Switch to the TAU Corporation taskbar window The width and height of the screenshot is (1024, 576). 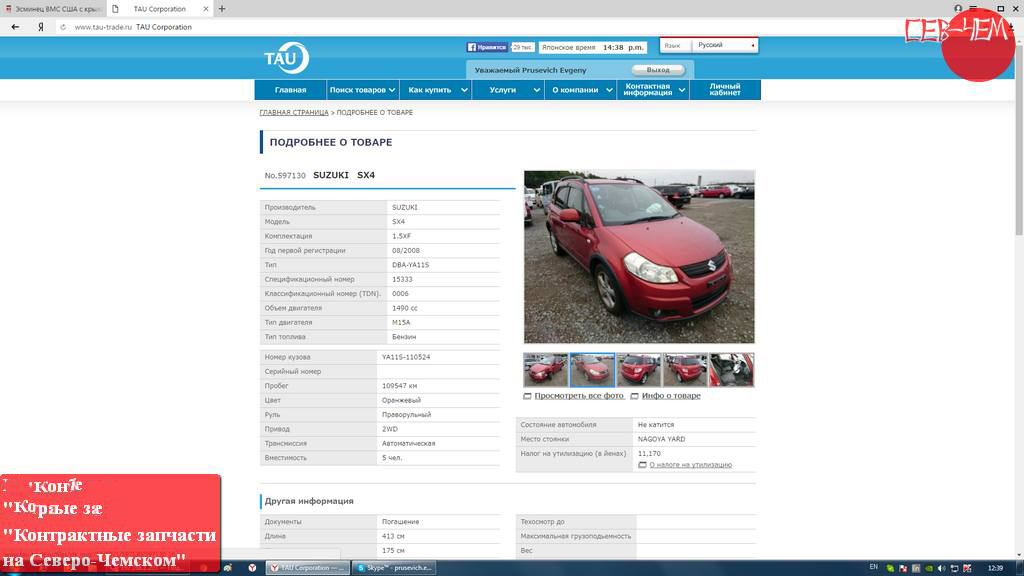pyautogui.click(x=307, y=568)
